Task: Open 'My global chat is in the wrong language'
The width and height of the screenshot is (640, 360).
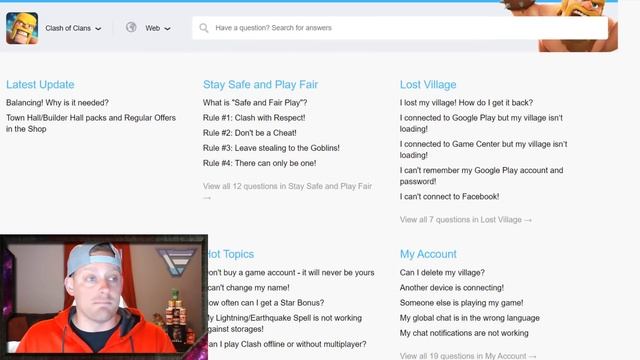Action: pos(469,318)
